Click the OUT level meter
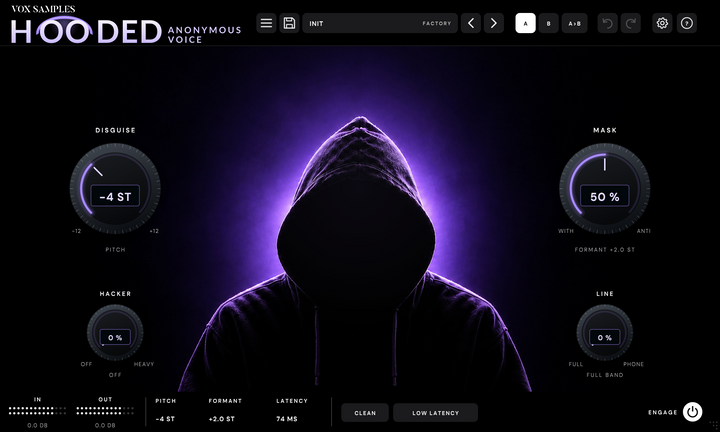Image resolution: width=720 pixels, height=432 pixels. click(105, 410)
